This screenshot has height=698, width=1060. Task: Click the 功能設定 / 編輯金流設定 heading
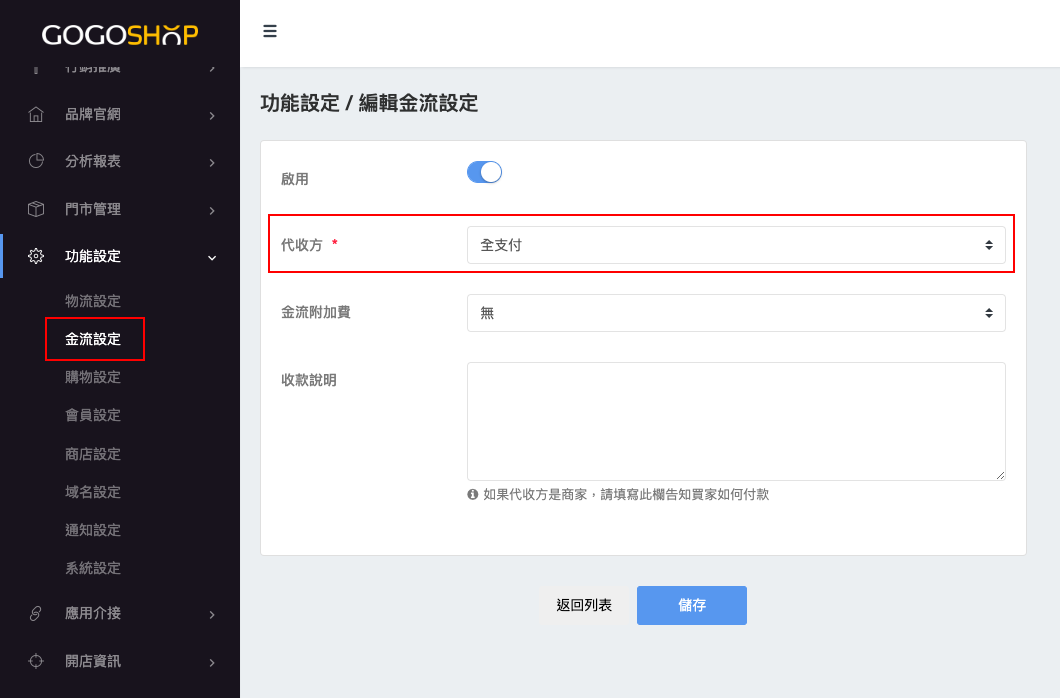pyautogui.click(x=369, y=103)
